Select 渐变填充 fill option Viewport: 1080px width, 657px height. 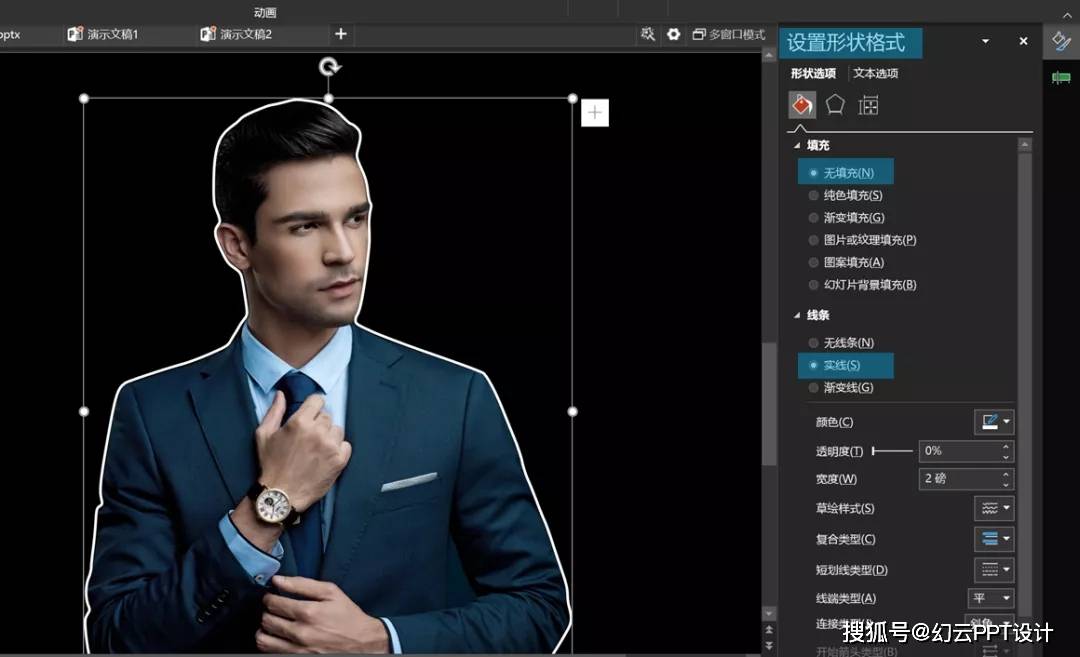point(847,218)
